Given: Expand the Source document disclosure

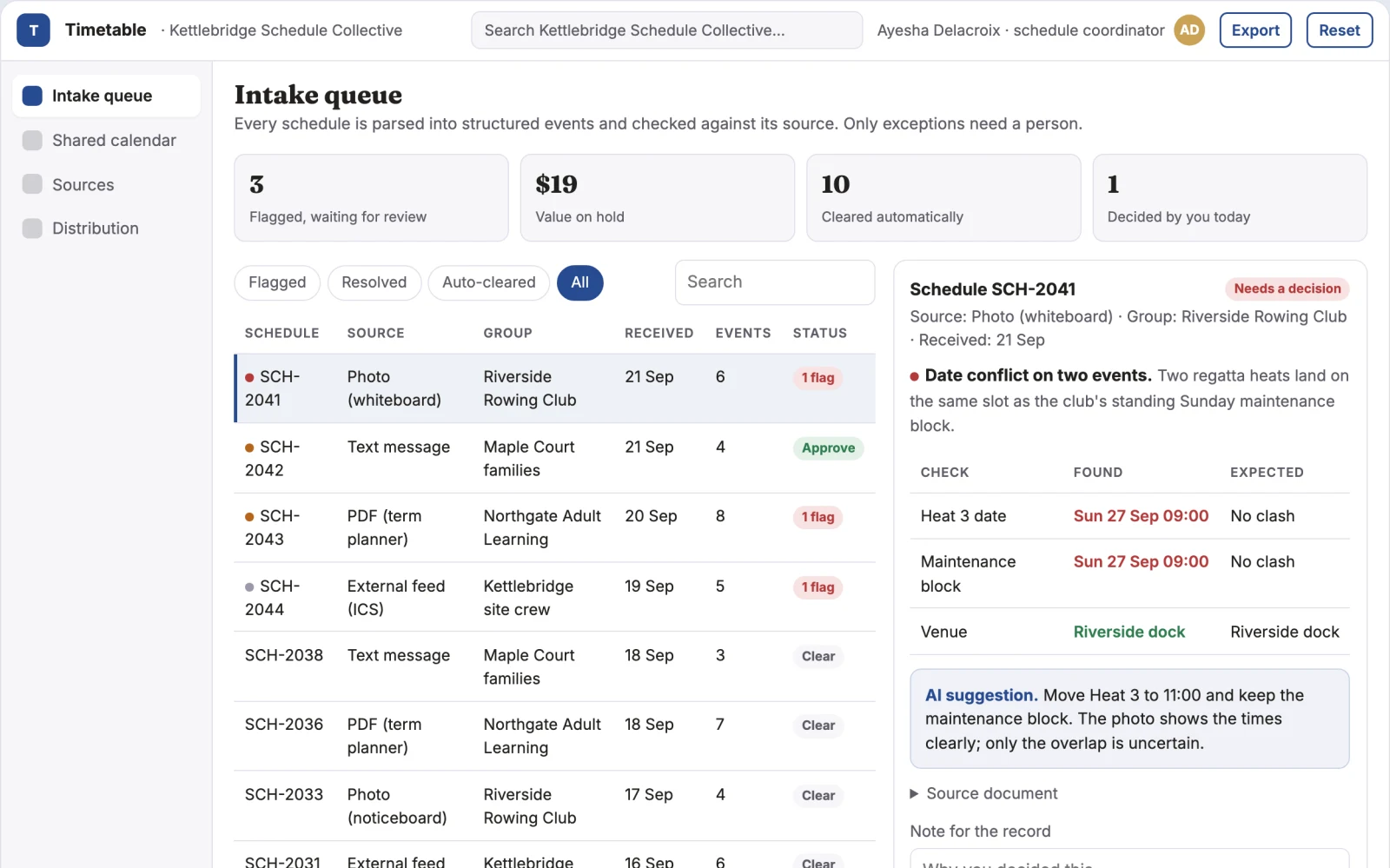Looking at the screenshot, I should point(983,793).
